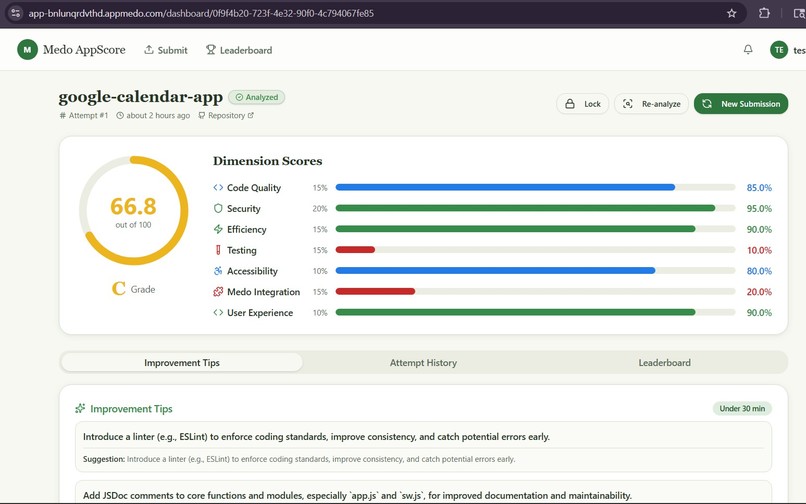Click the Efficiency lightning icon
Screen dimensions: 806x504
click(218, 229)
